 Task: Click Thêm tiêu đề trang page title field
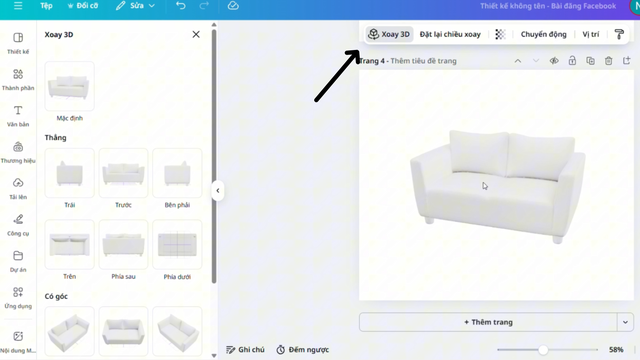click(423, 61)
